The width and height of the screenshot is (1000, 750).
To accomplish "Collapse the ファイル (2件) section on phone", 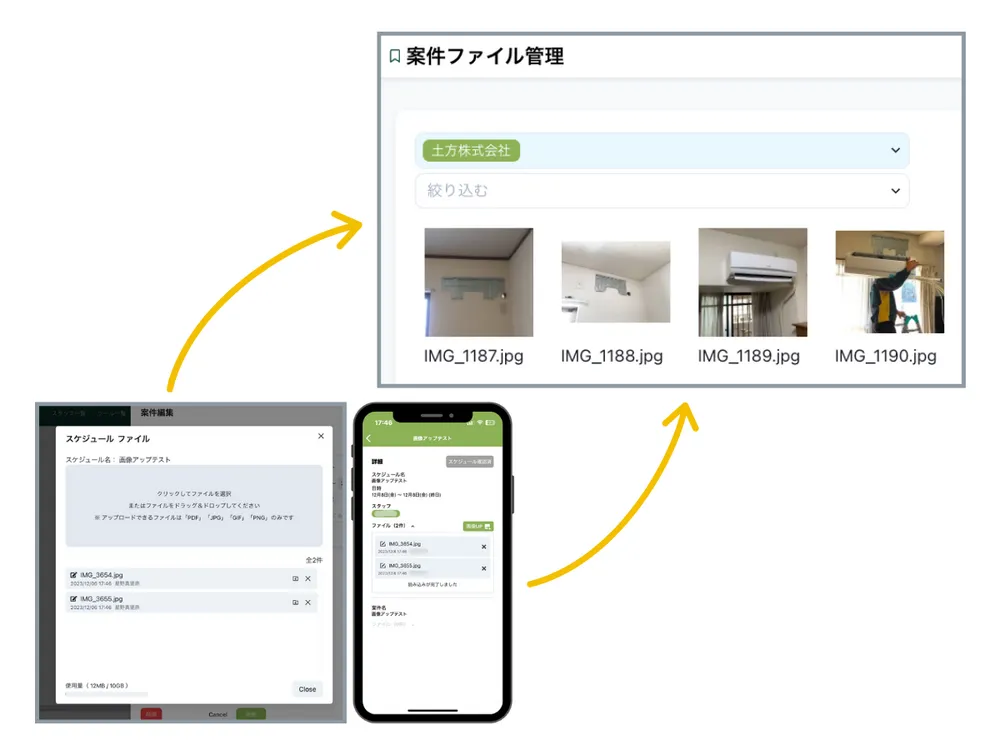I will click(x=413, y=526).
